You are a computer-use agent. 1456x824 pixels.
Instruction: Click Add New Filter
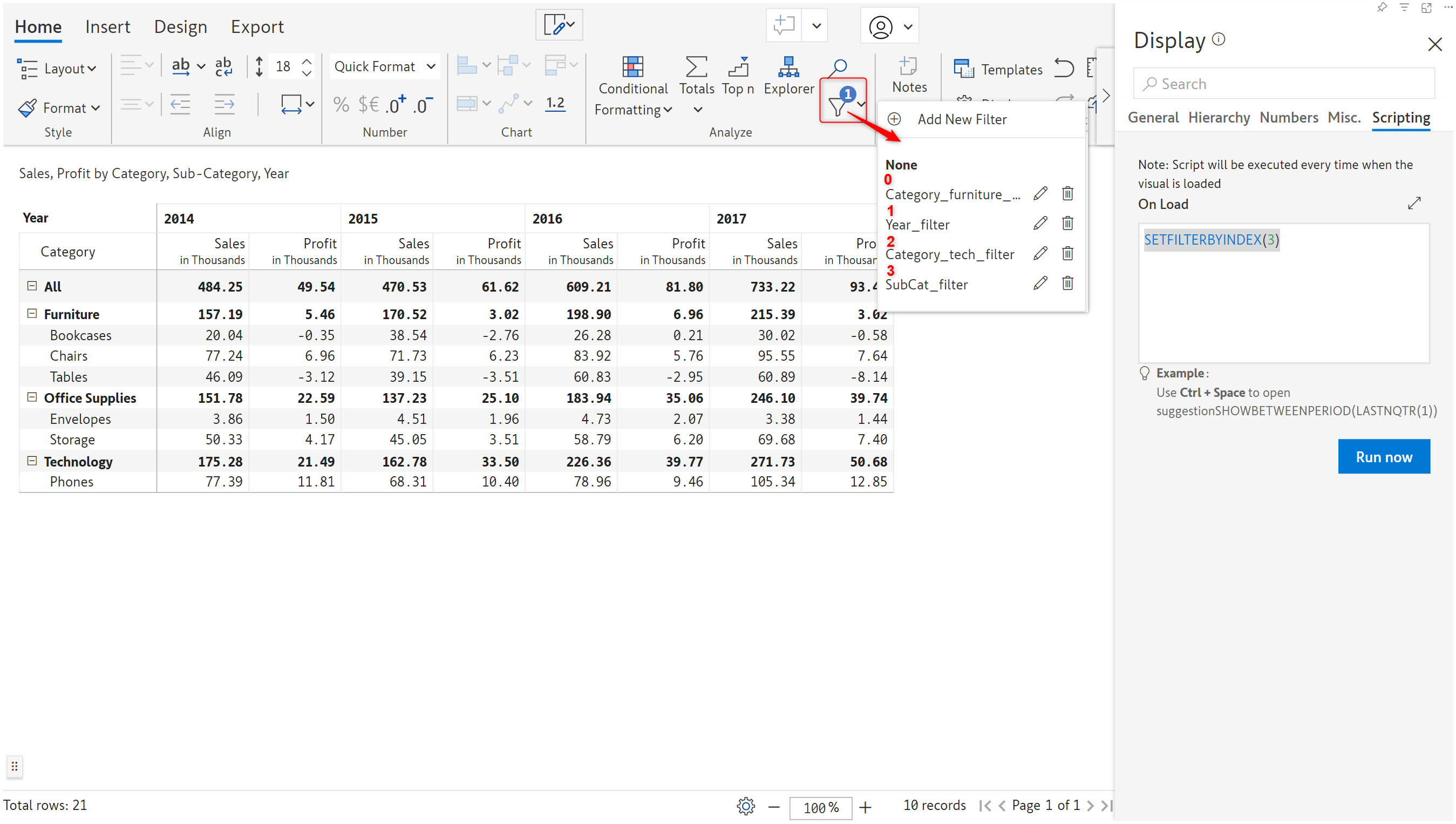tap(961, 119)
